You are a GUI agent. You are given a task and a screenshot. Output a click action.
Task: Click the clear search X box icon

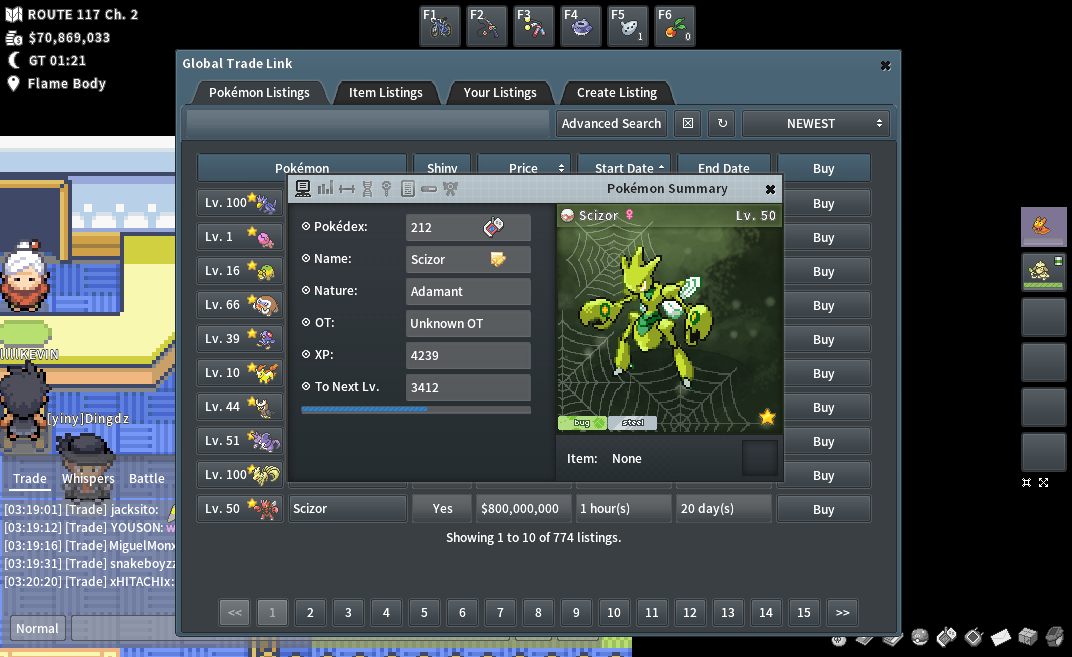coord(687,124)
